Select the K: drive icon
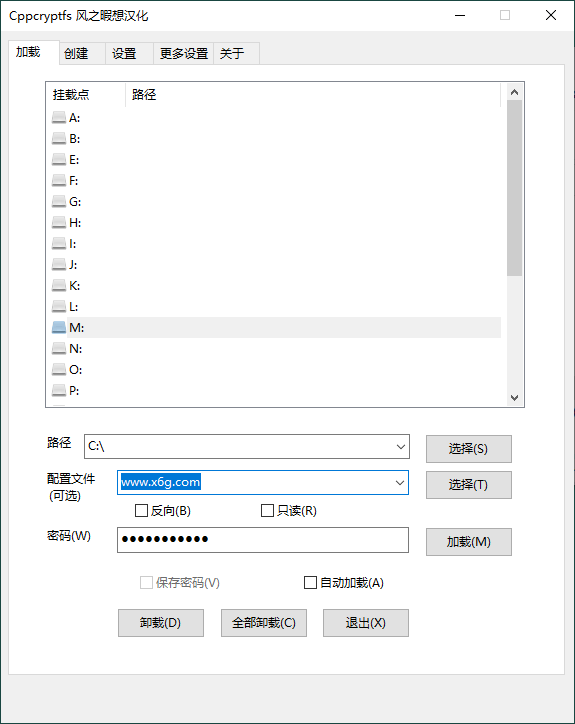Screen dimensions: 575x724 click(x=59, y=285)
